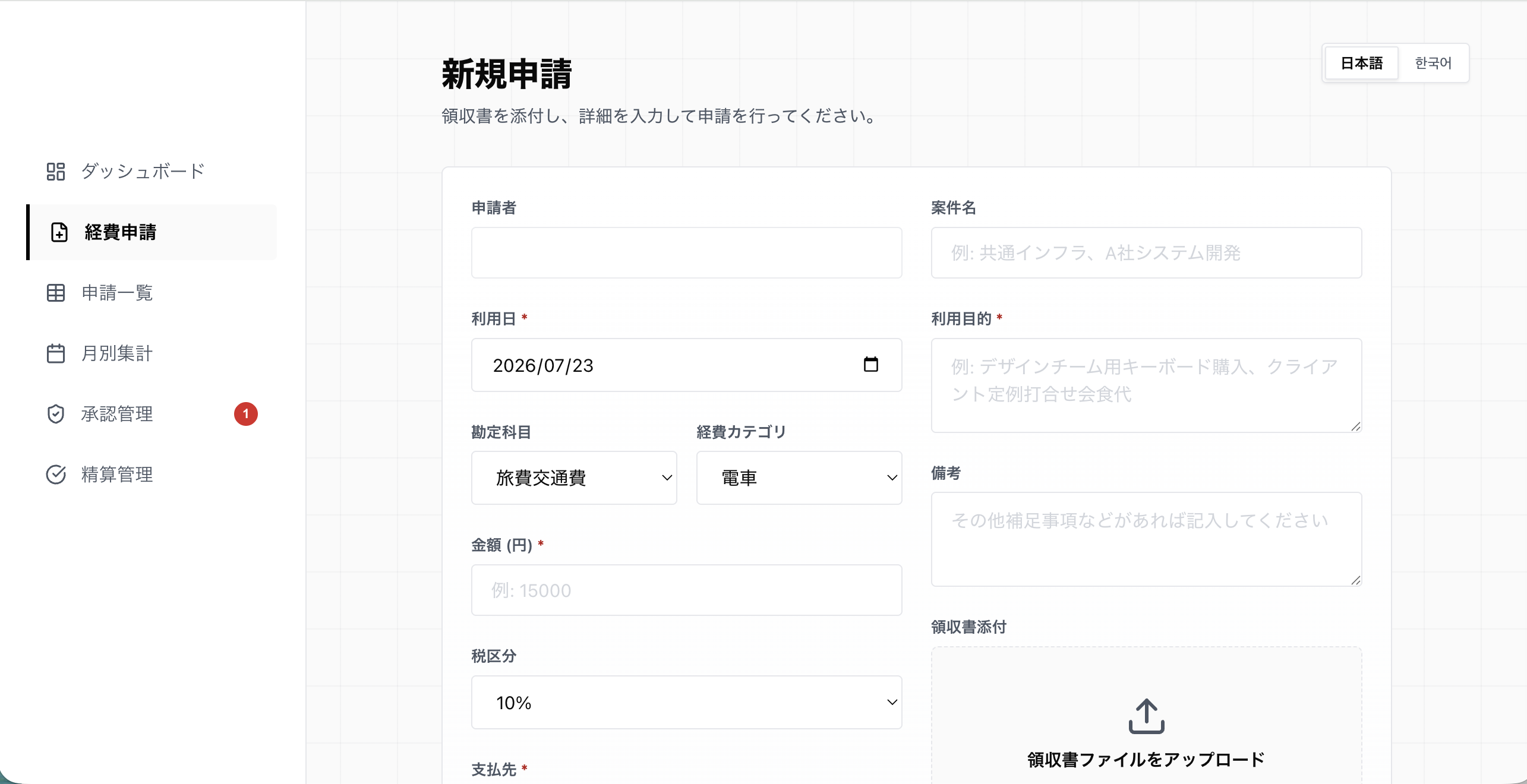1527x784 pixels.
Task: Click the 備考 text area
Action: coord(1147,539)
